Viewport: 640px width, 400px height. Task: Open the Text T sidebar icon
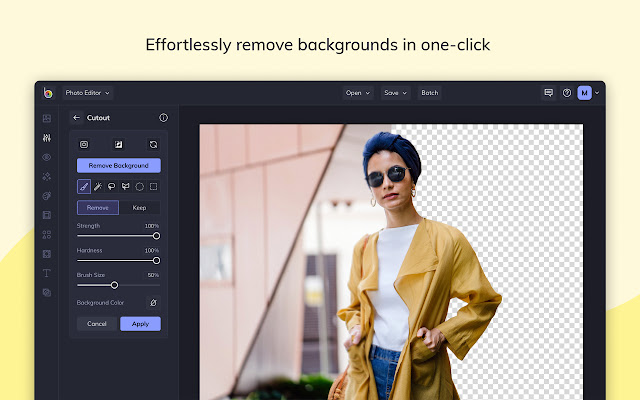[47, 273]
